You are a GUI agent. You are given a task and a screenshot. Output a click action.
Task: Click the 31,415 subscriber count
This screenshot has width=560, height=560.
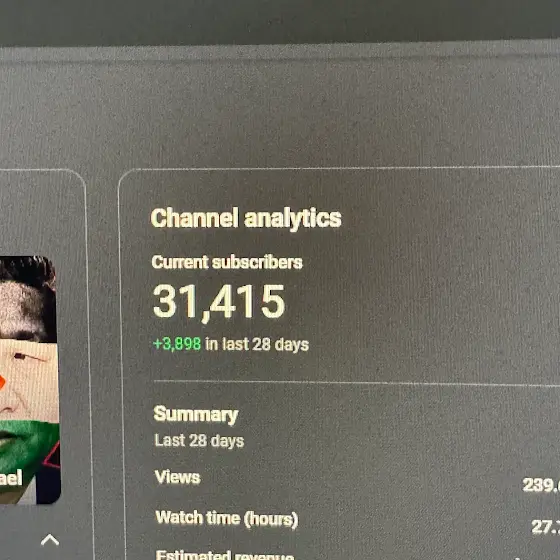[219, 302]
